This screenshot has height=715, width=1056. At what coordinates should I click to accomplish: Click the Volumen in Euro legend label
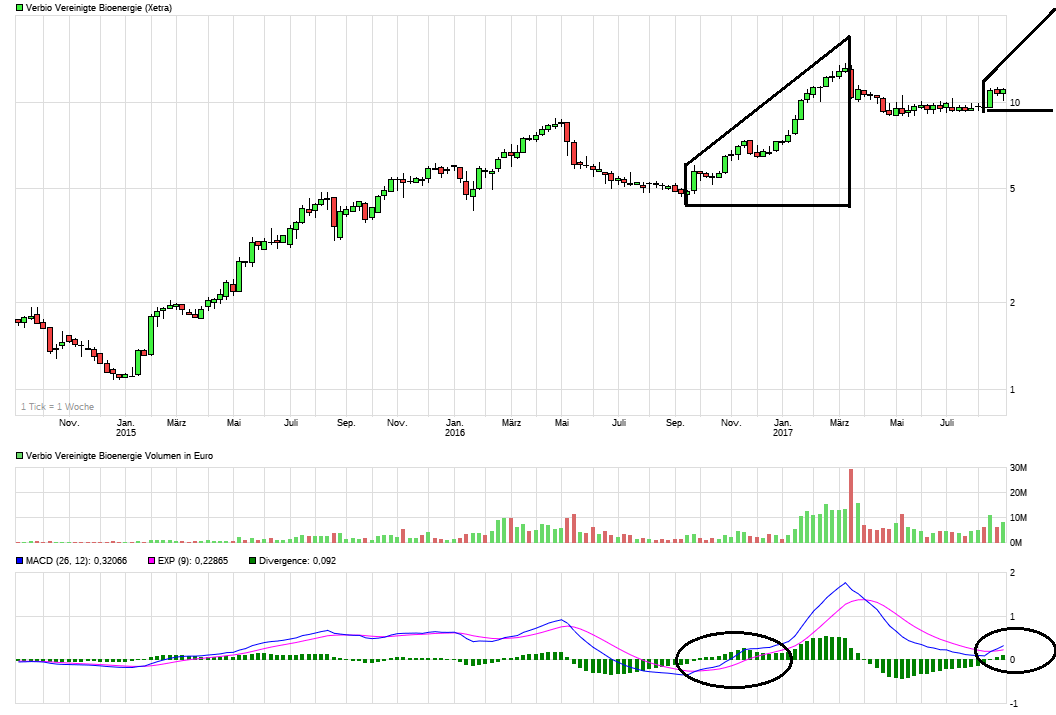pos(119,456)
